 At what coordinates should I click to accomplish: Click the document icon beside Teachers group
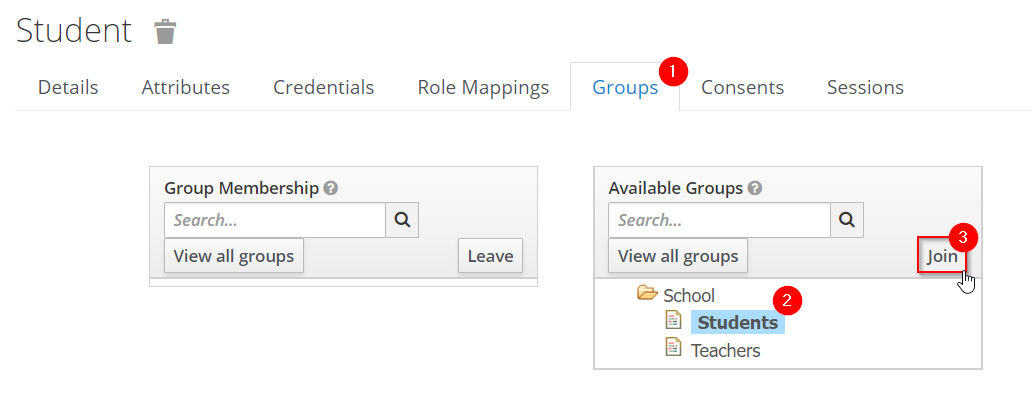(x=674, y=348)
